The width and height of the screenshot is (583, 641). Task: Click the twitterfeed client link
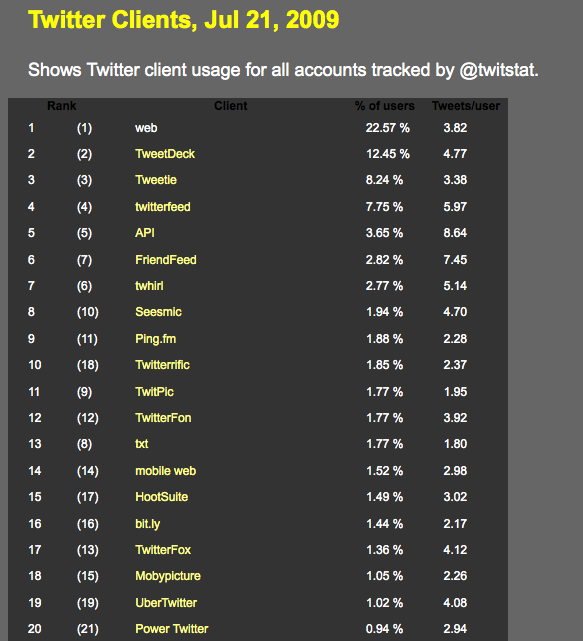pyautogui.click(x=163, y=207)
